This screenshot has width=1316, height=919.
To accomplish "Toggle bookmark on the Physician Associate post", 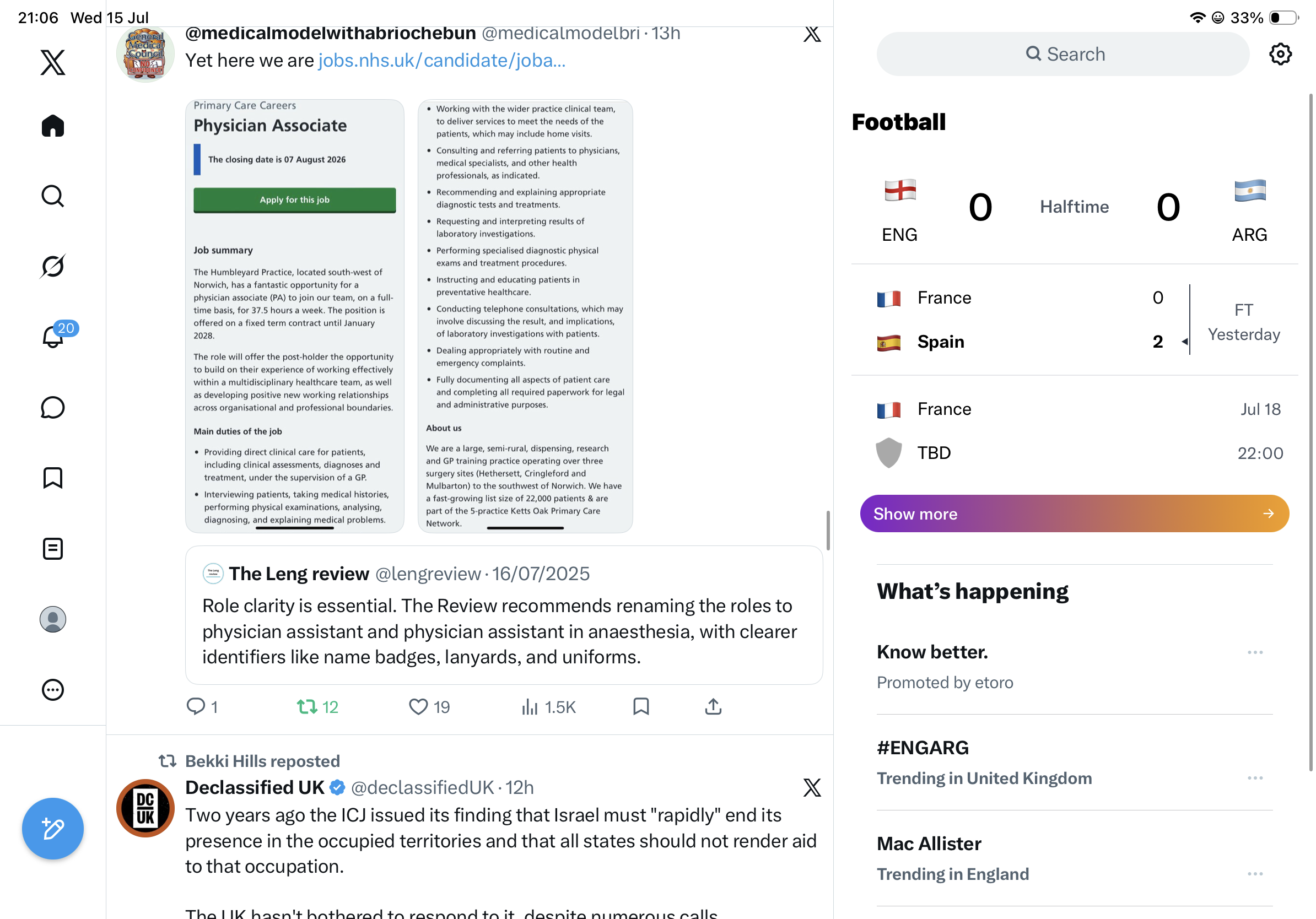I will click(641, 706).
